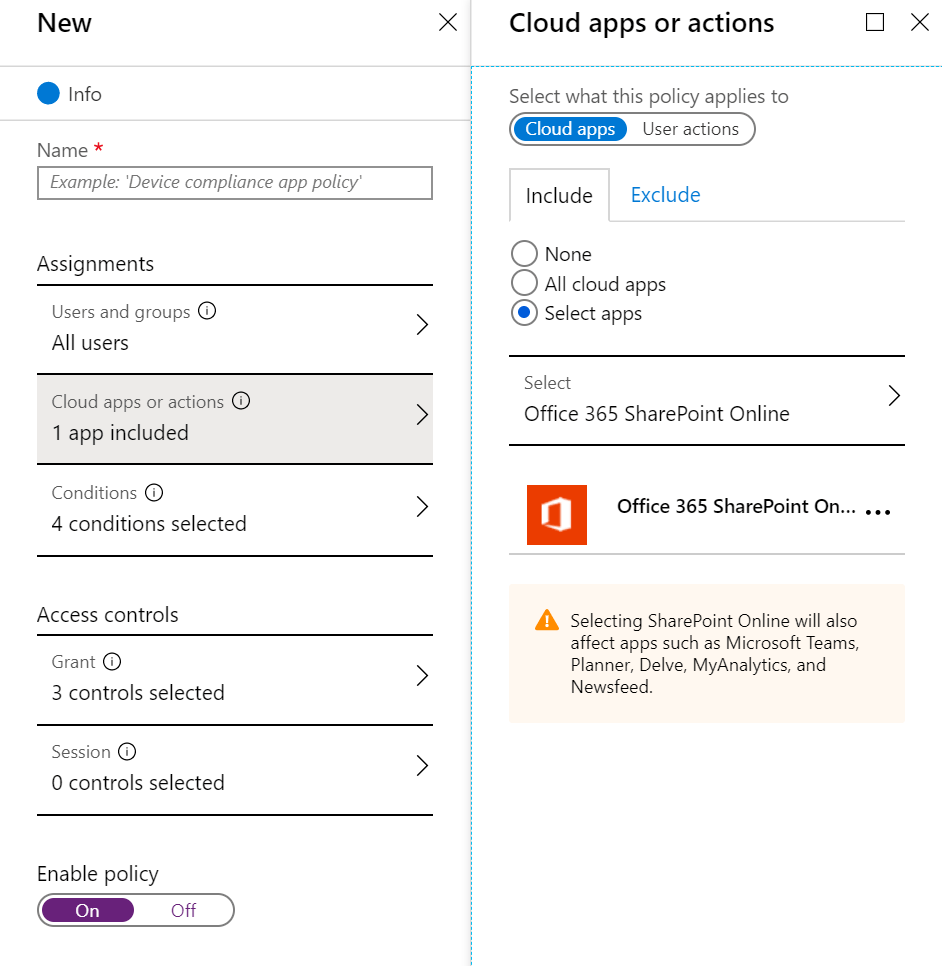This screenshot has width=942, height=966.
Task: Click the blue Info status dot
Action: pos(47,93)
